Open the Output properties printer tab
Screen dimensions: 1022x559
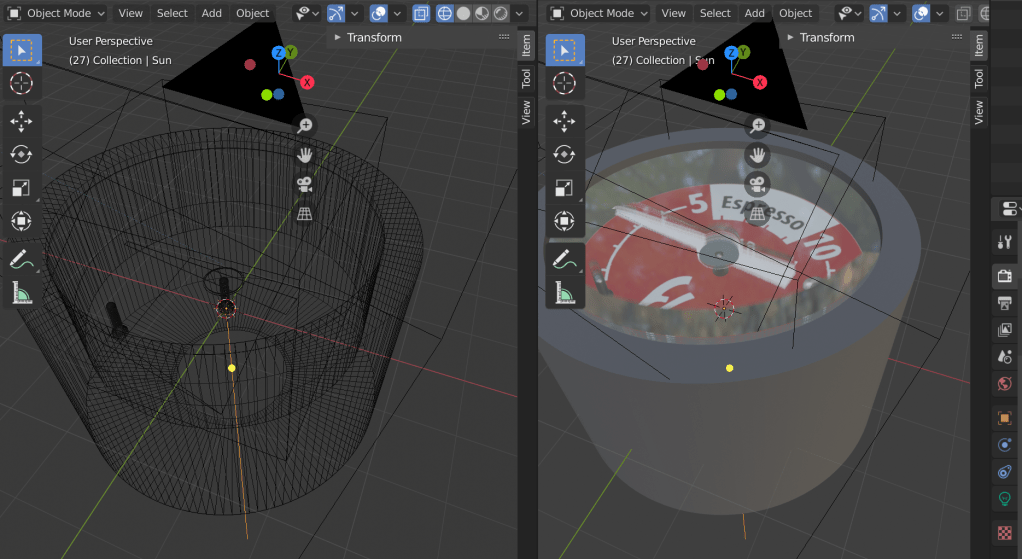pyautogui.click(x=1004, y=303)
